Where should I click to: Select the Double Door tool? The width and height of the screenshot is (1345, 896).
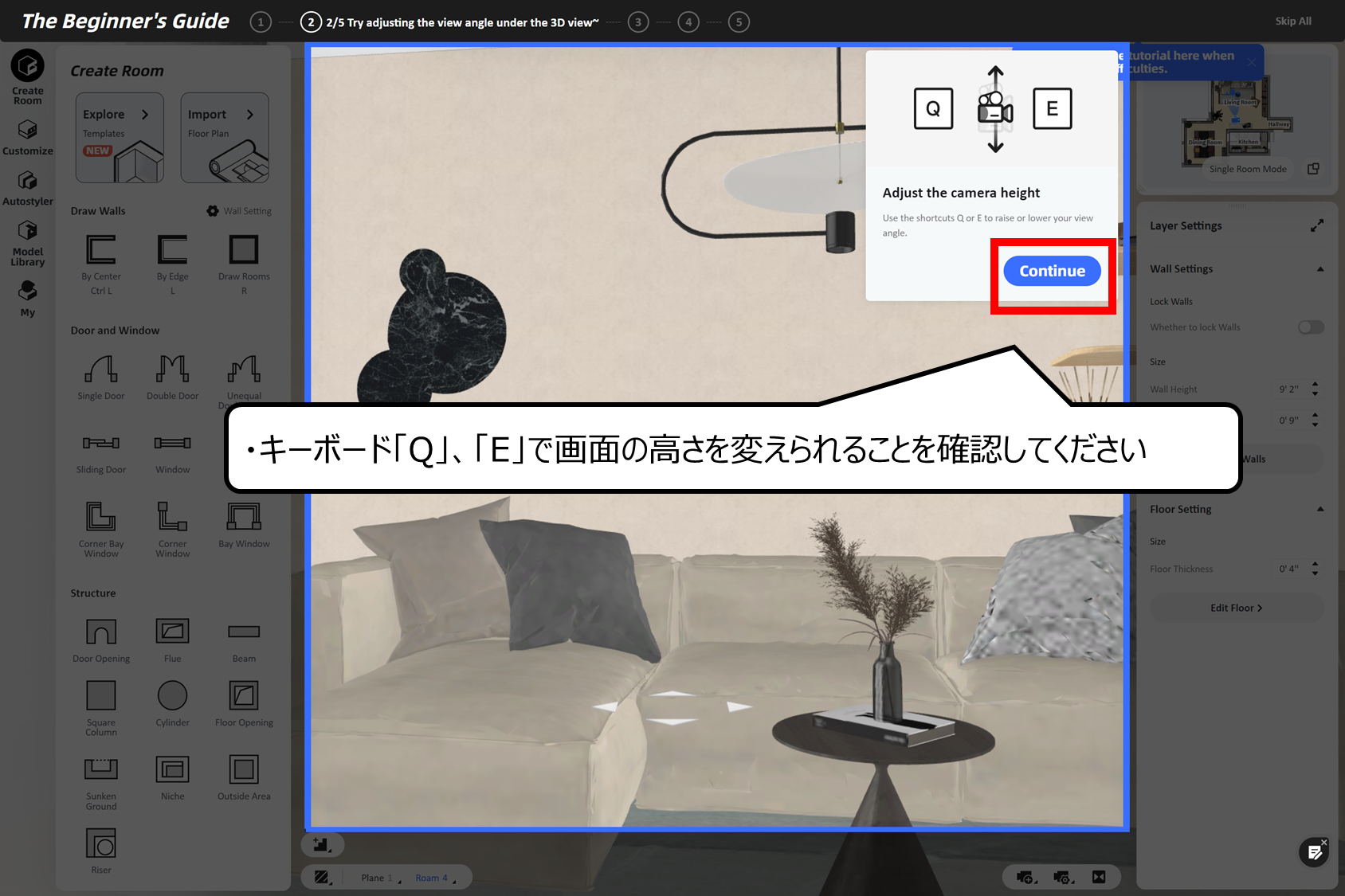tap(172, 377)
